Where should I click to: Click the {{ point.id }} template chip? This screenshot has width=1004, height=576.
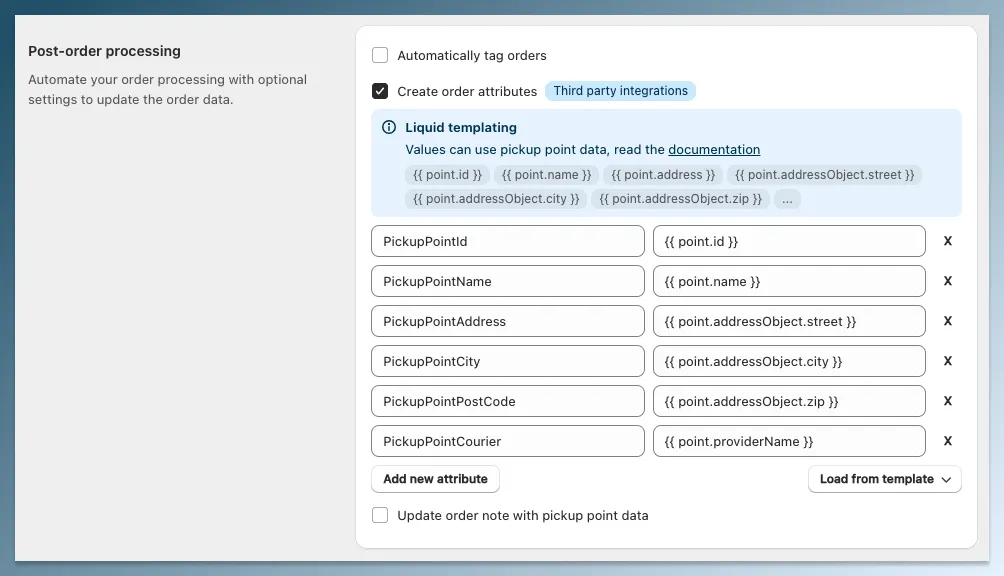click(x=448, y=175)
